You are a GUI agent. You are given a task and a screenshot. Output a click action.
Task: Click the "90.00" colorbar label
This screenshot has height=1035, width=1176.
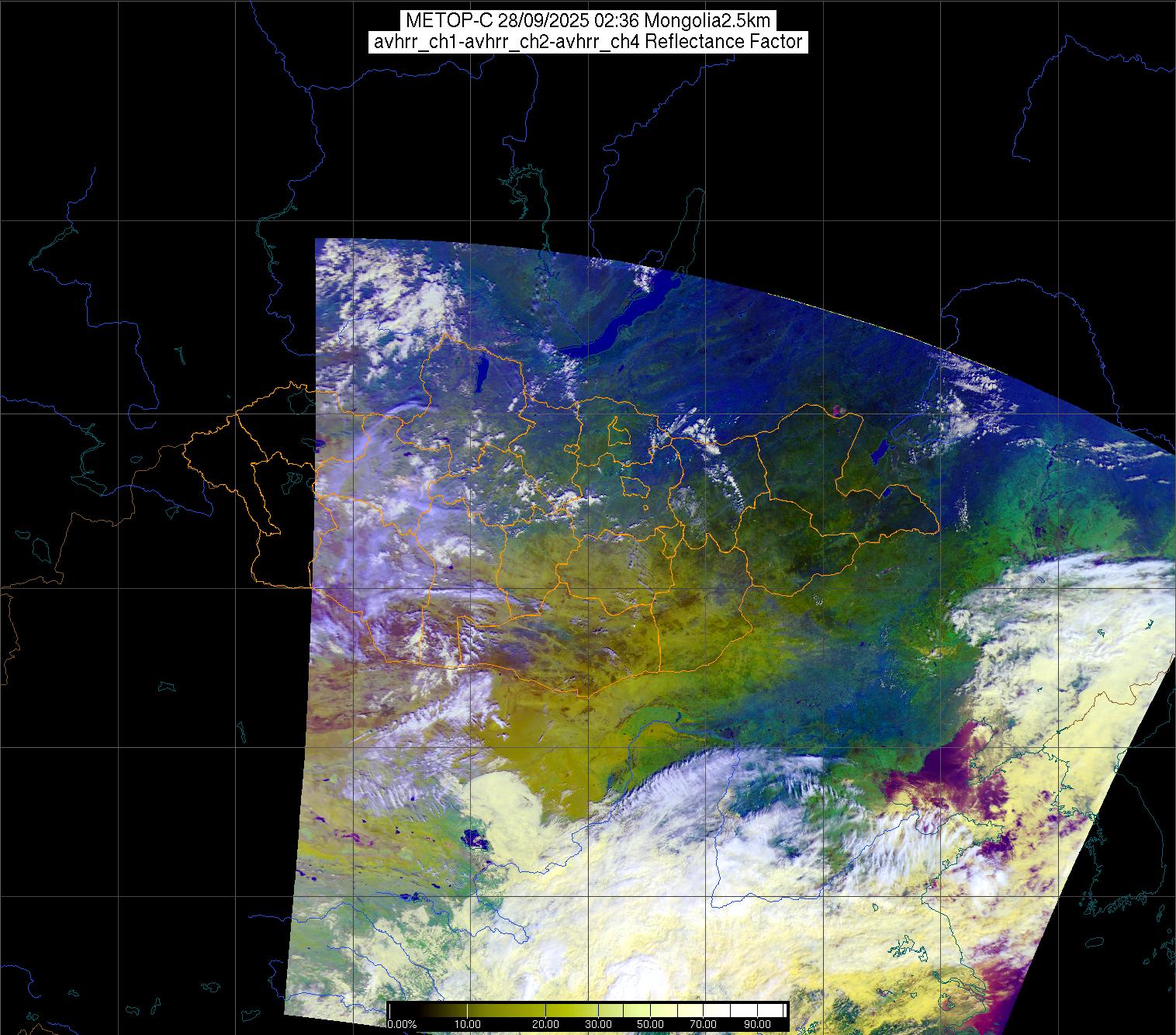tap(759, 1024)
